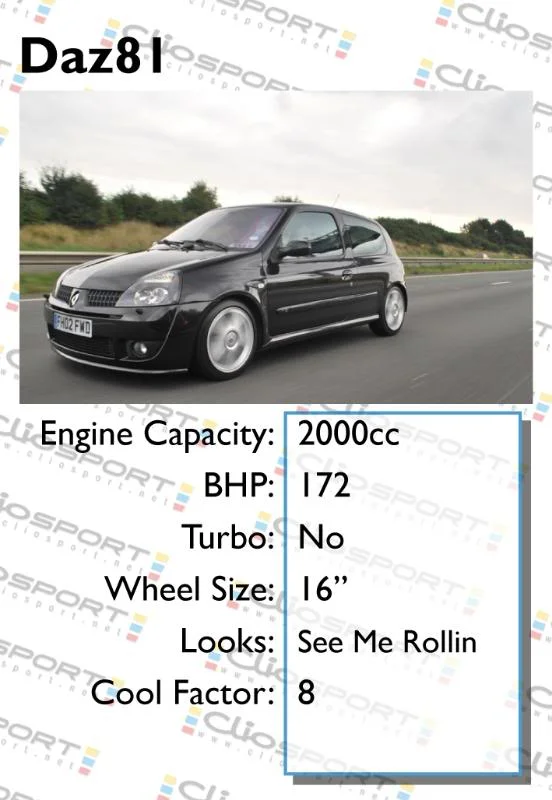
Task: Click the Cool Factor label
Action: point(183,692)
